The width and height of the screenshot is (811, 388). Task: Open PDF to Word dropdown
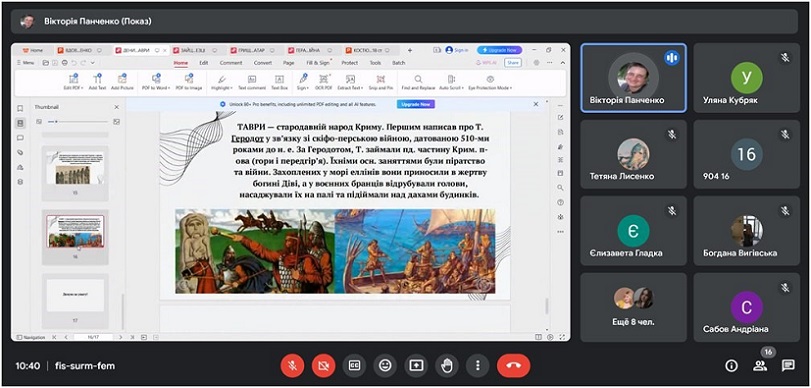pos(156,82)
